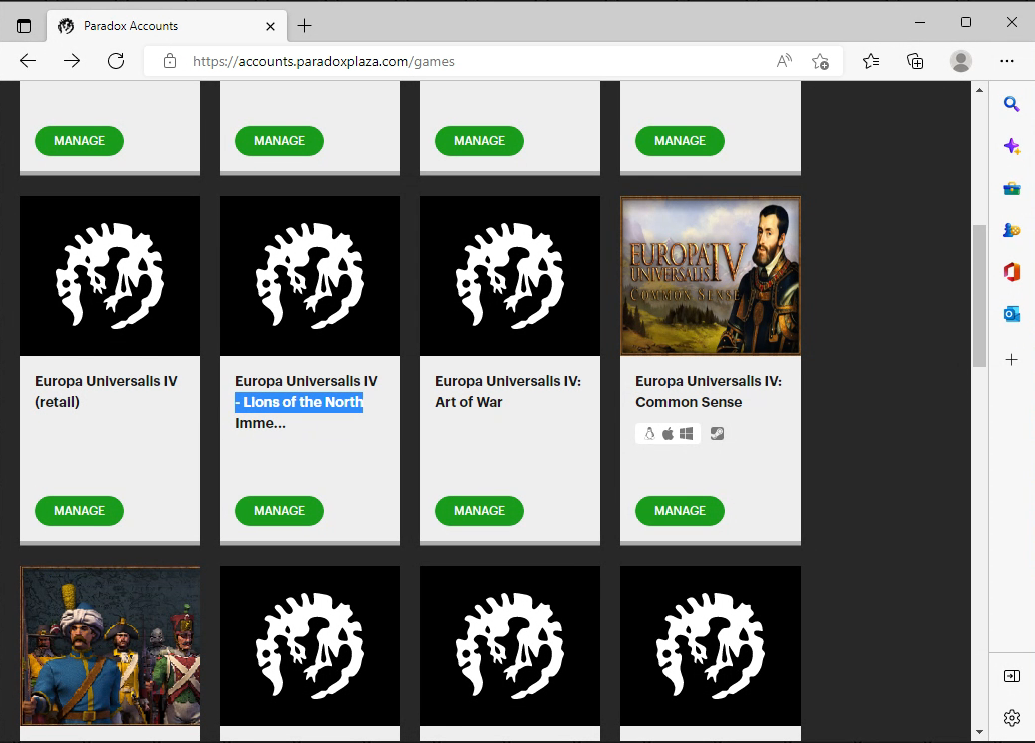The image size is (1035, 743).
Task: Go back to the previous page
Action: pos(28,61)
